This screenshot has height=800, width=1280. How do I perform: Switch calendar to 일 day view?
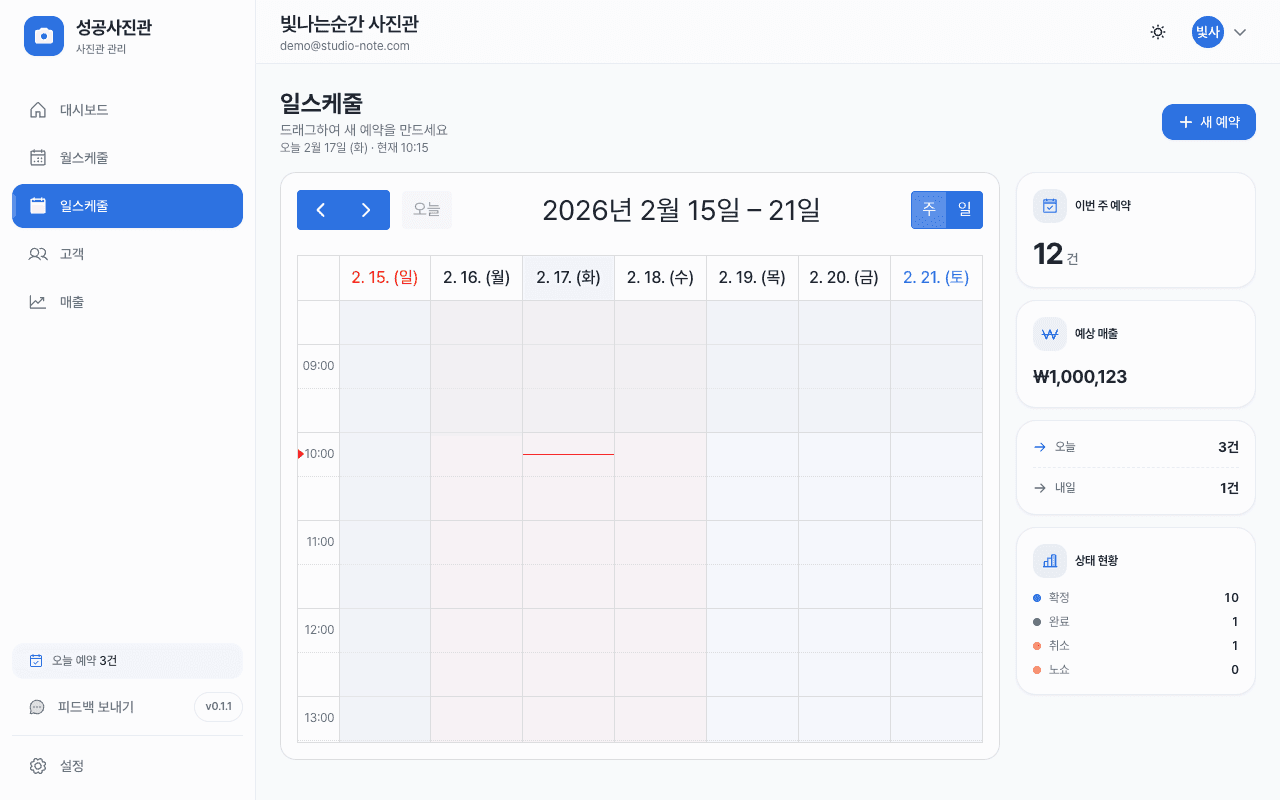point(965,210)
